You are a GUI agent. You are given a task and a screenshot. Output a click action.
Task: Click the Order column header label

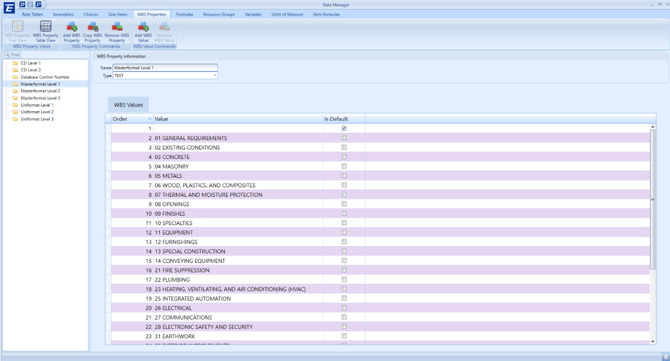tap(120, 119)
